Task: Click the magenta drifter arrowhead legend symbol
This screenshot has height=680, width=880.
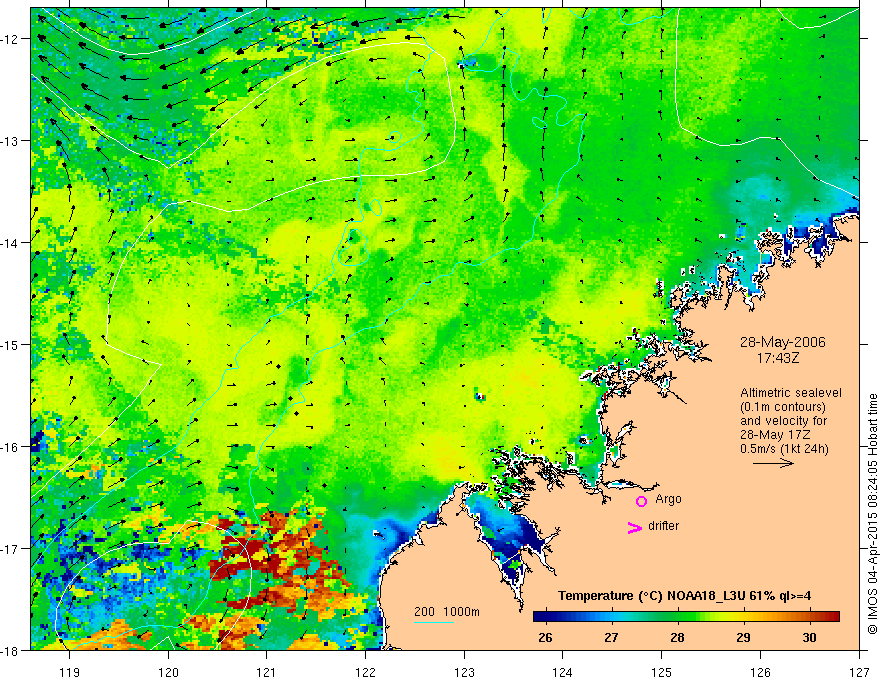Action: point(634,527)
